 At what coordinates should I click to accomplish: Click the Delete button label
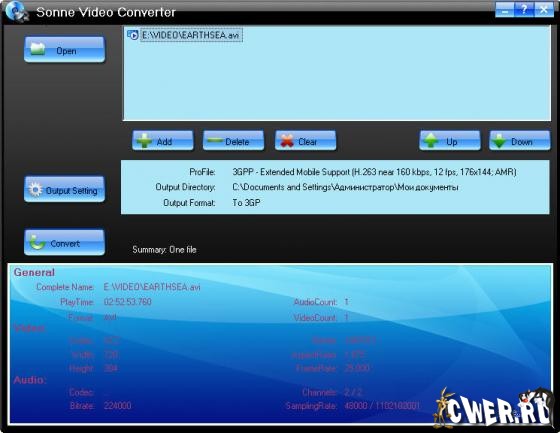pyautogui.click(x=237, y=142)
